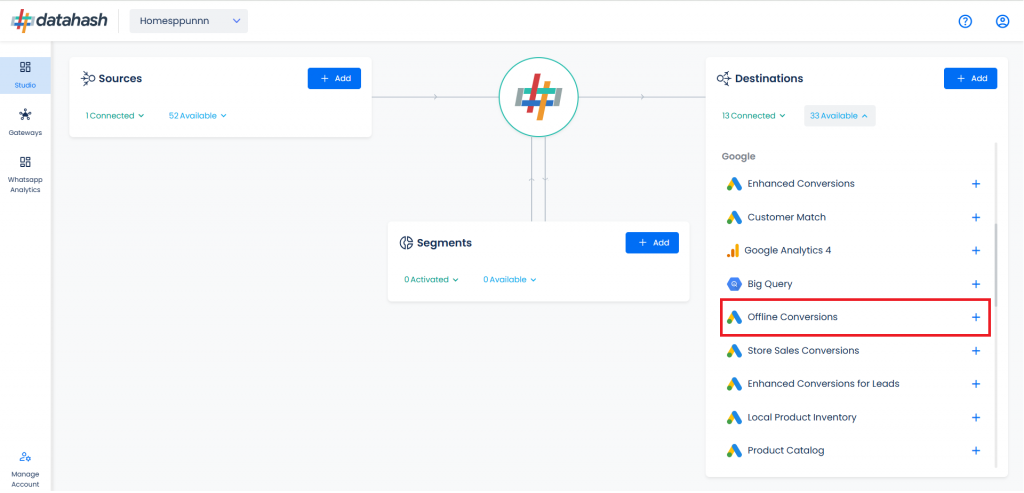Click the Google group heading
This screenshot has width=1024, height=493.
point(738,157)
